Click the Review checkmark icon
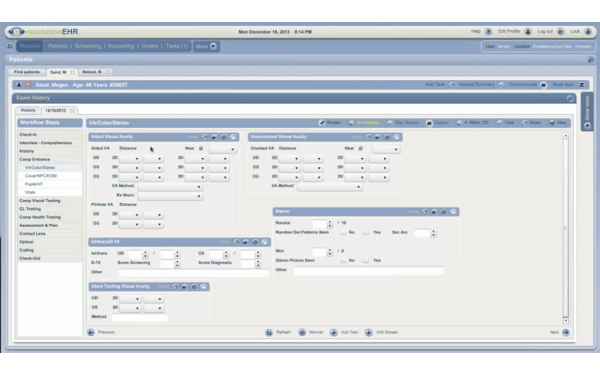 pos(322,123)
